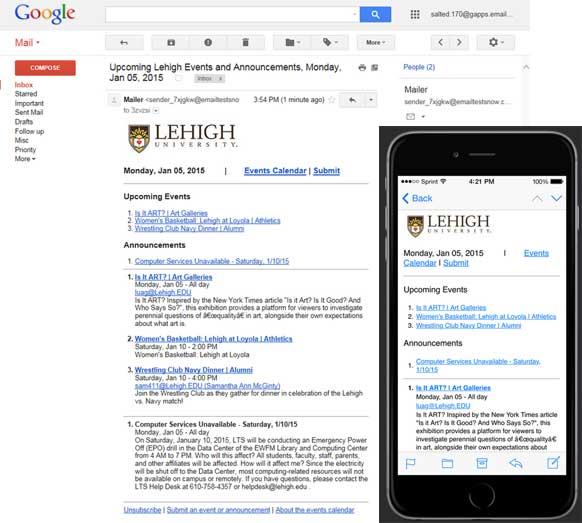The height and width of the screenshot is (523, 582).
Task: Go to the newer message arrow
Action: 440,43
